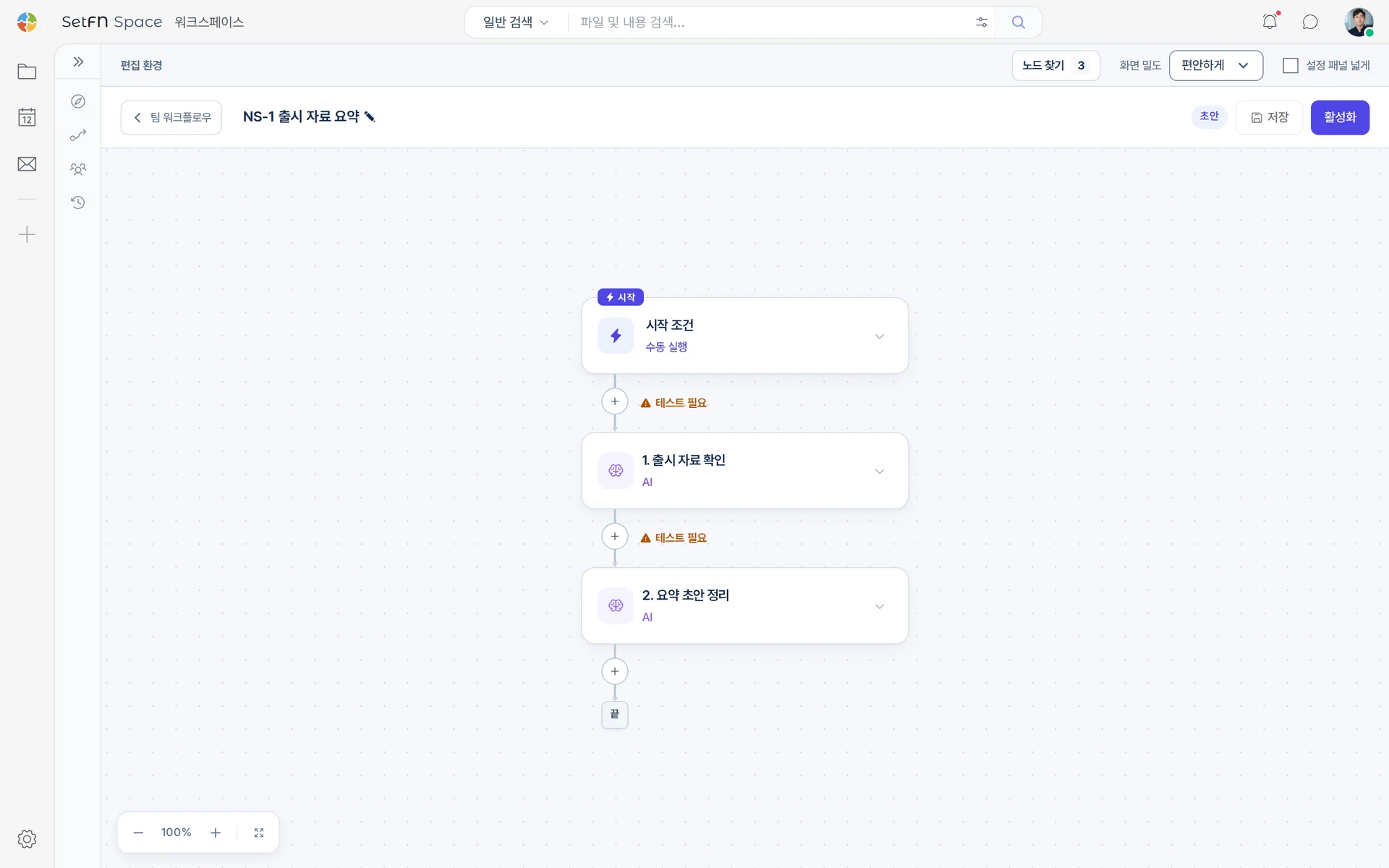Screen dimensions: 1389x868
Task: Add step after 2. 요약 초안 정리
Action: tap(615, 671)
